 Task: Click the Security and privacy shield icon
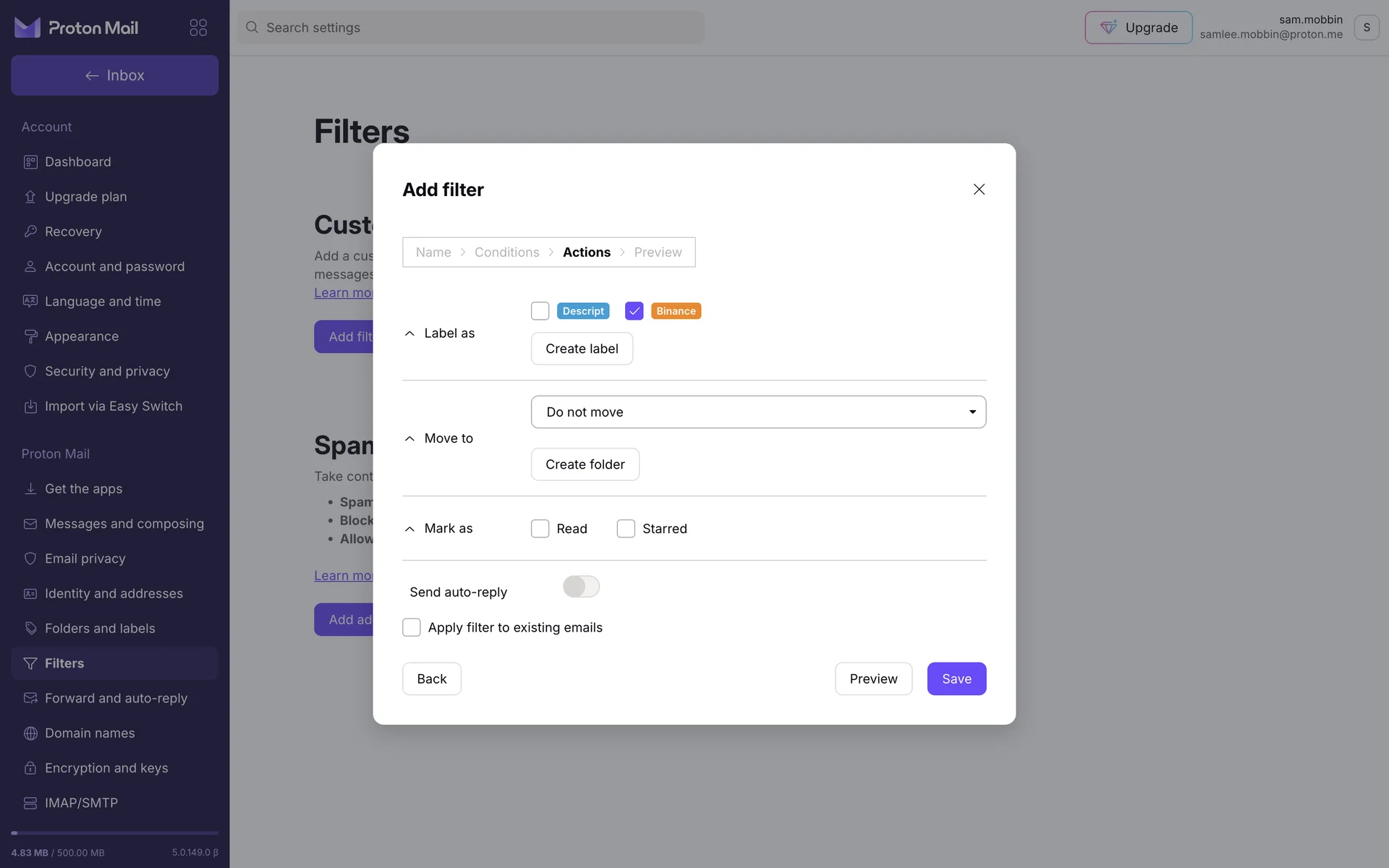[30, 371]
